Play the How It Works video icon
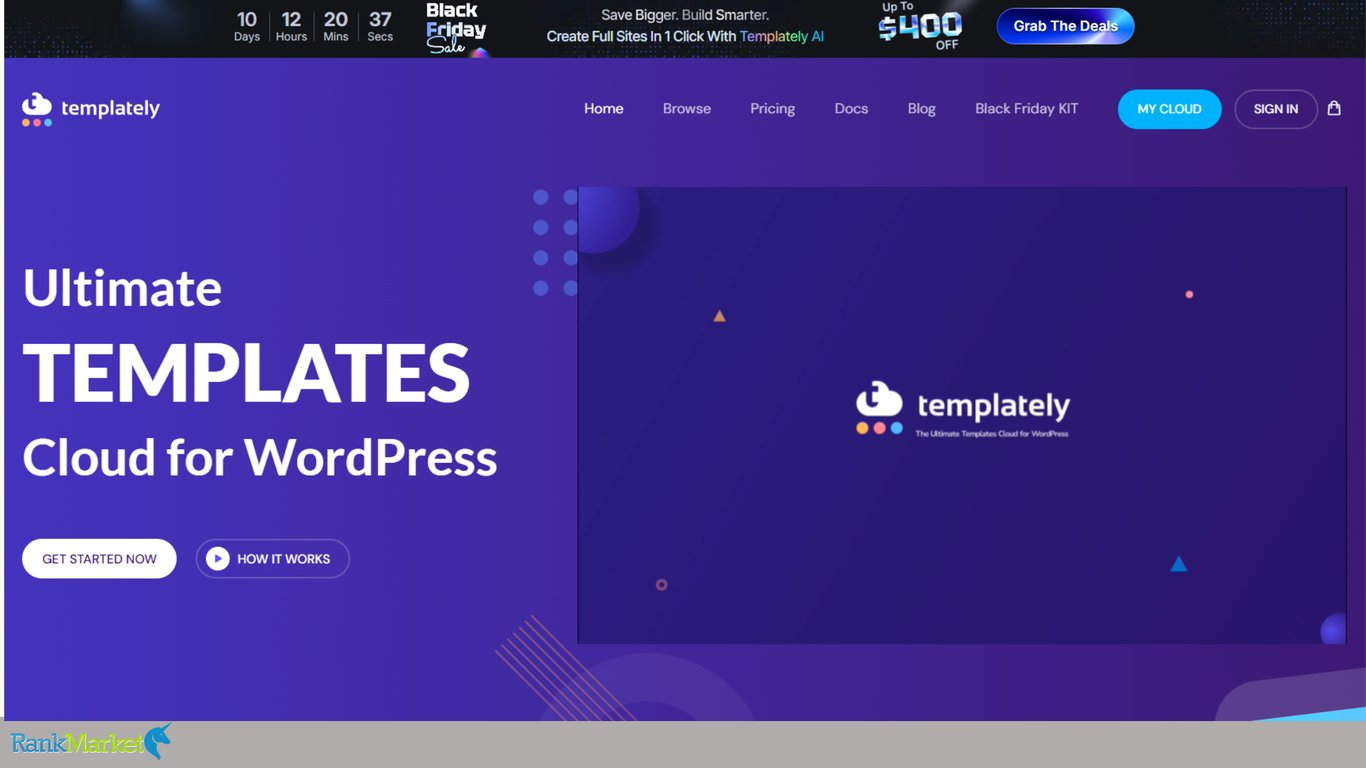 tap(218, 559)
